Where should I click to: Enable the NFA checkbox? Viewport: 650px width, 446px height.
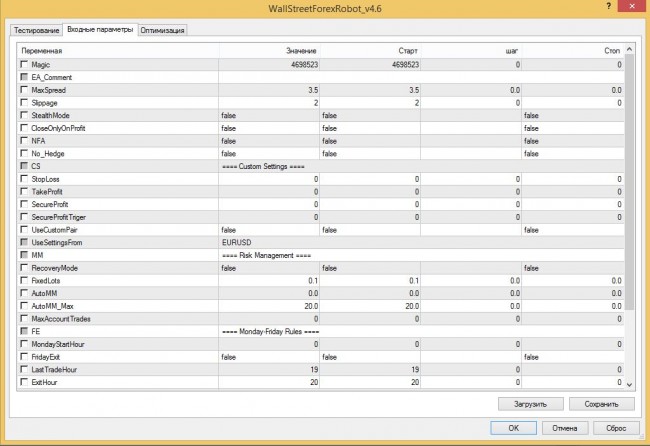pyautogui.click(x=24, y=141)
